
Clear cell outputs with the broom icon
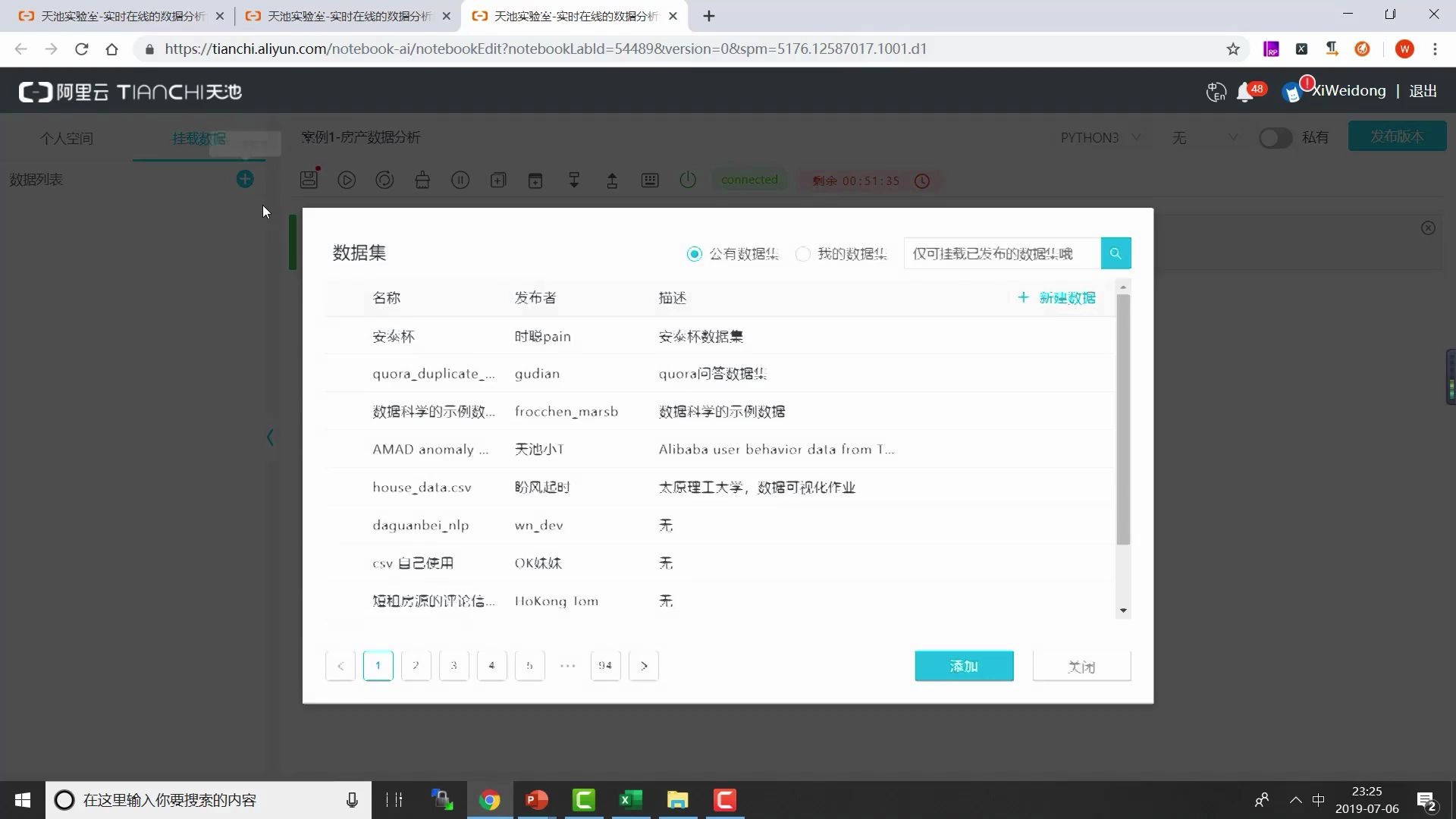[x=422, y=180]
